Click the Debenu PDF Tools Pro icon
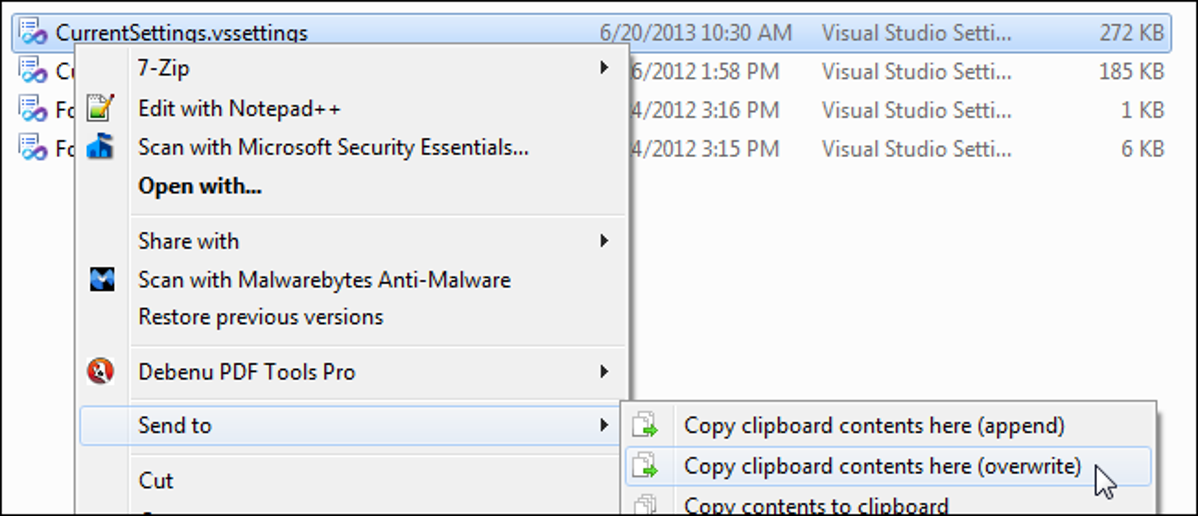1198x516 pixels. point(100,372)
